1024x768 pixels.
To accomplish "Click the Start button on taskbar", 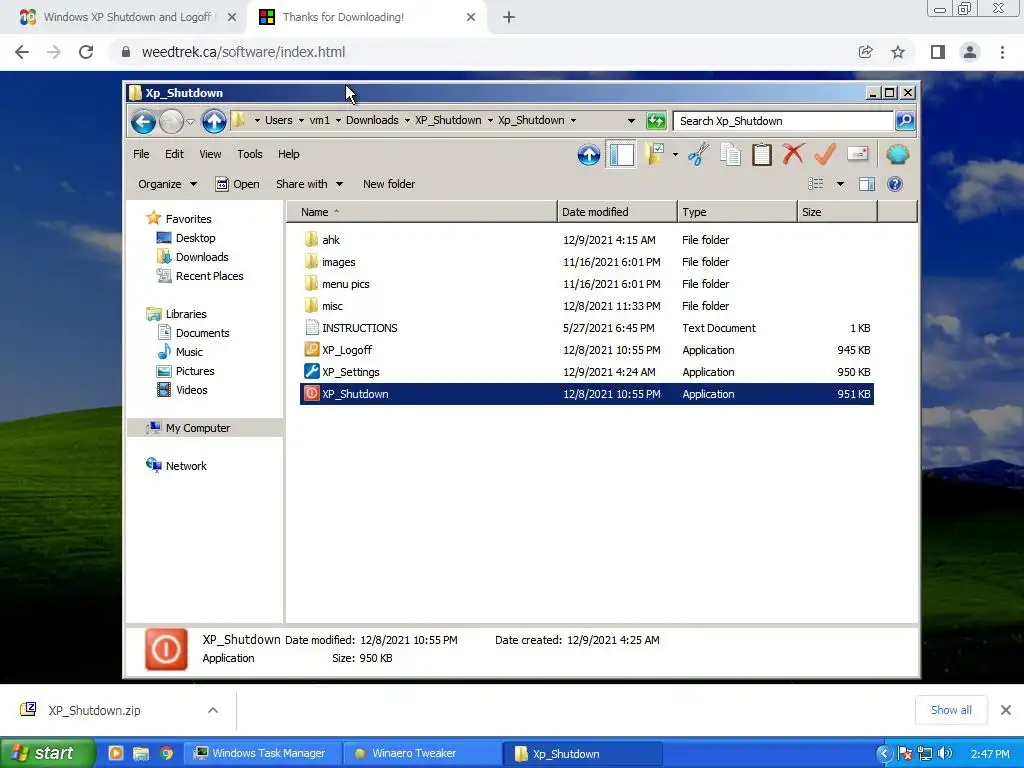I will point(47,754).
